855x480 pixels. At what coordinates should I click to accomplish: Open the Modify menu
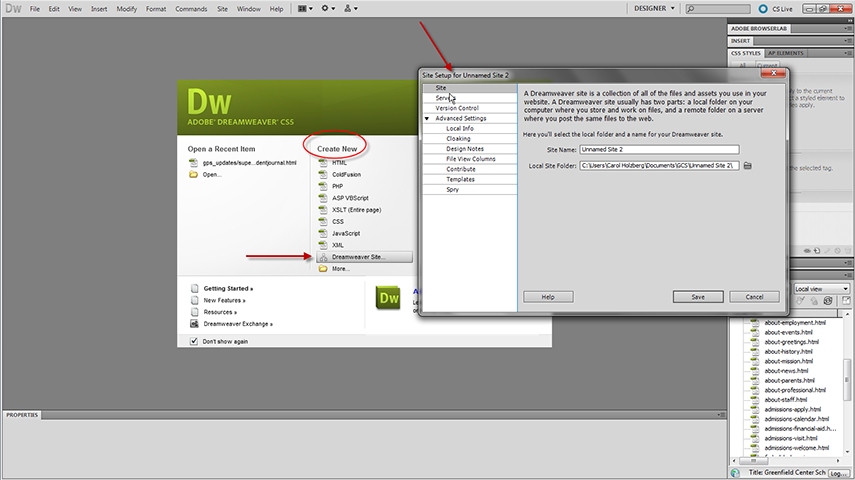pyautogui.click(x=127, y=9)
